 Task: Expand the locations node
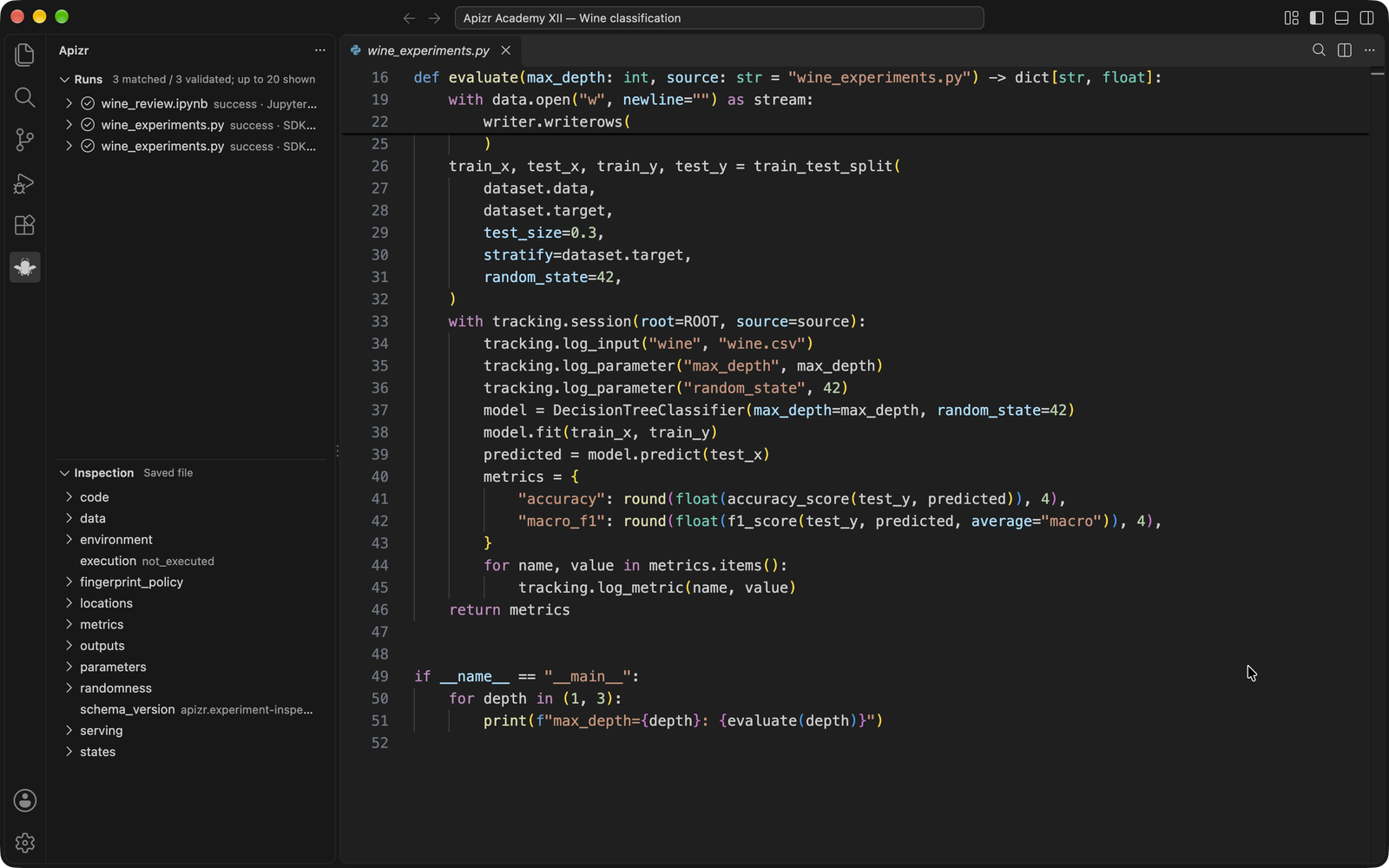69,603
